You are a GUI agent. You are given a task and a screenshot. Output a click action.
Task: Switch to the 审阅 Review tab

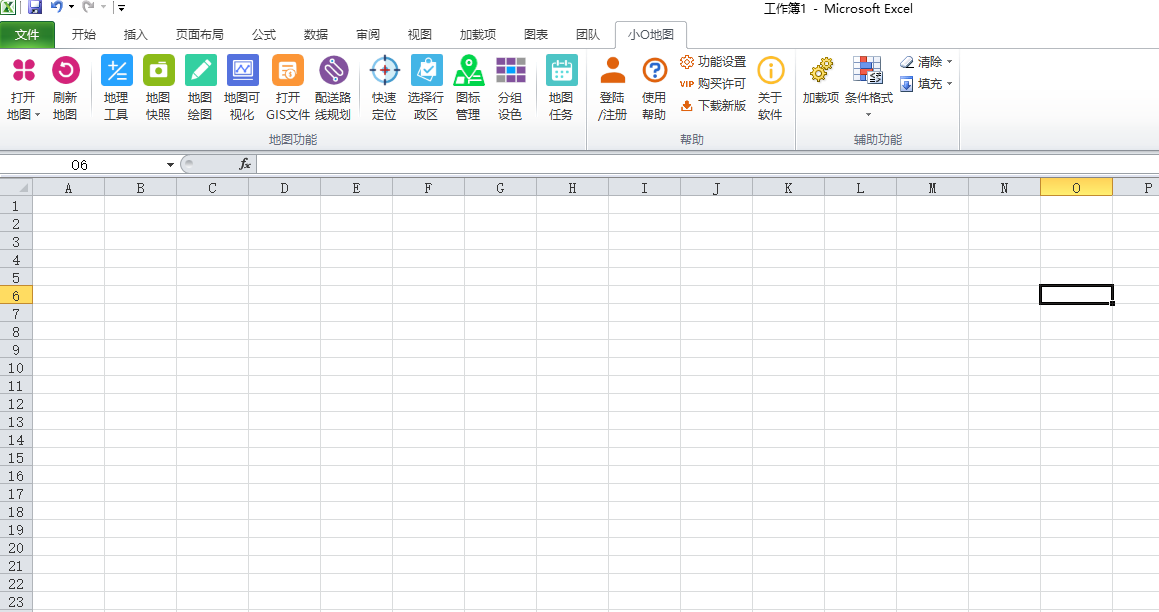[367, 35]
